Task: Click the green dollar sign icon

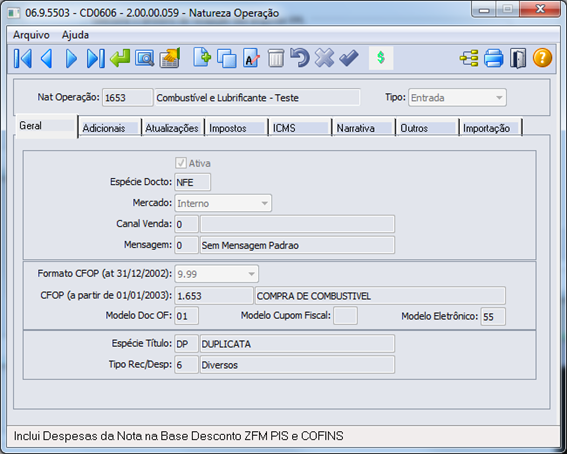Action: tap(381, 58)
